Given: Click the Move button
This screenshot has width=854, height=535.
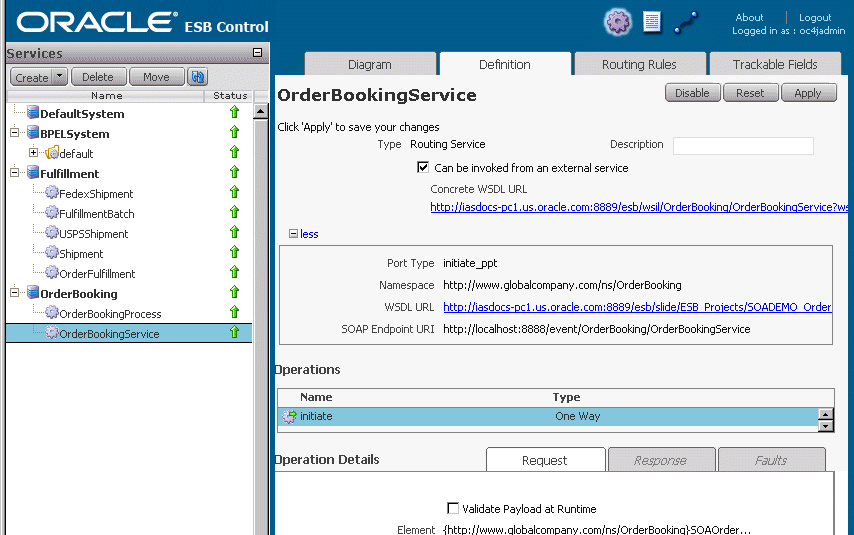Looking at the screenshot, I should (156, 77).
